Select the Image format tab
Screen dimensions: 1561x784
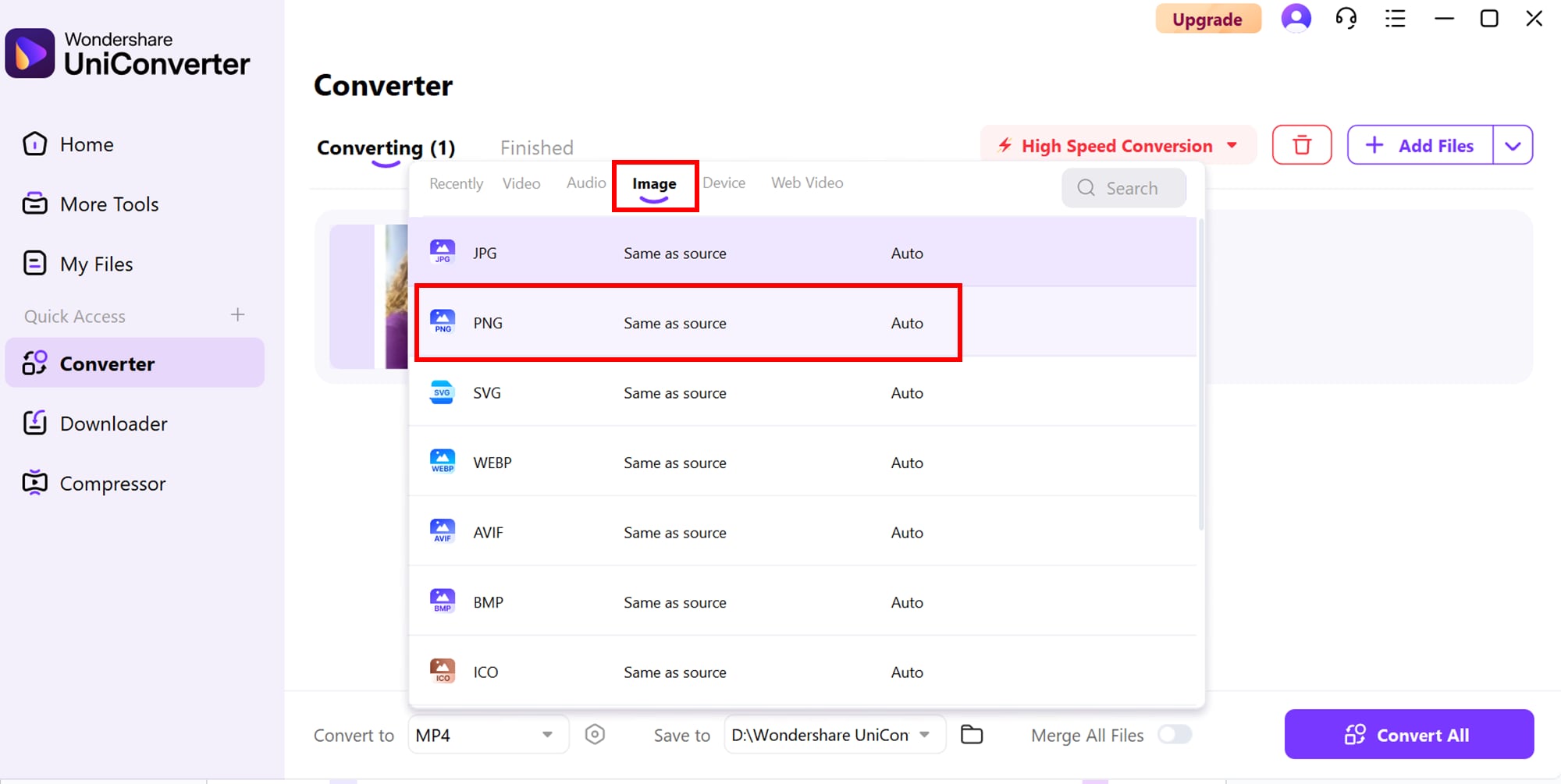654,184
